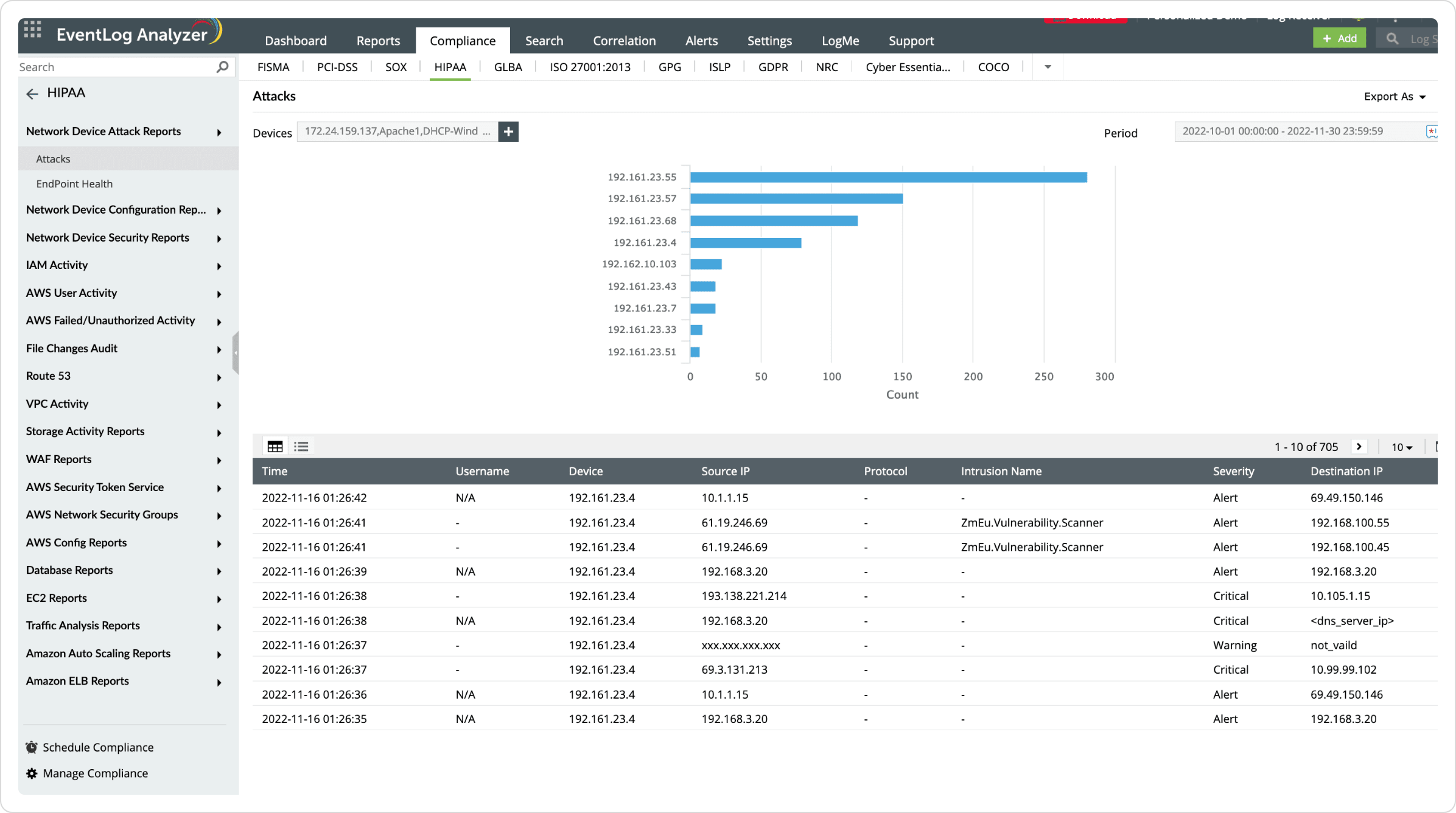Screen dimensions: 1456x813
Task: Switch to list view icon
Action: [301, 447]
